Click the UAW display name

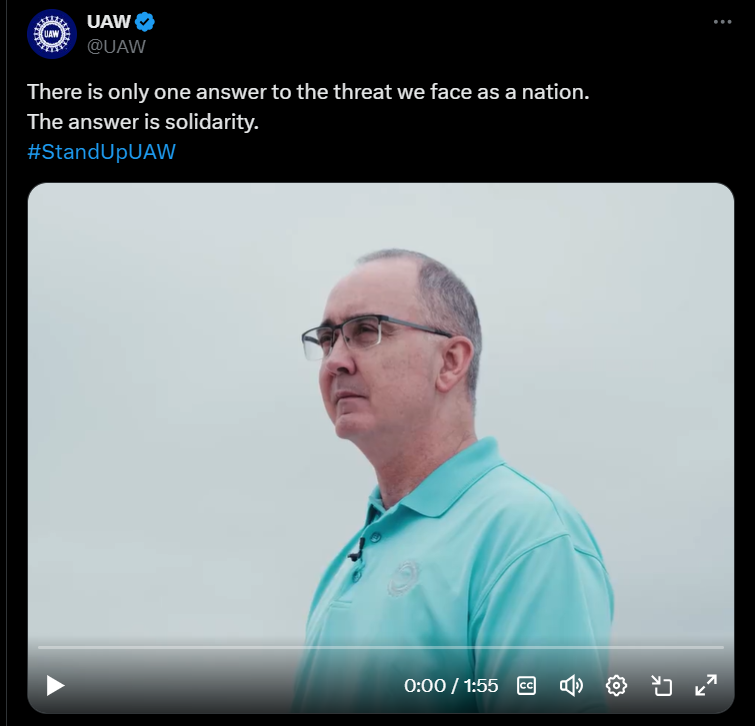(109, 22)
